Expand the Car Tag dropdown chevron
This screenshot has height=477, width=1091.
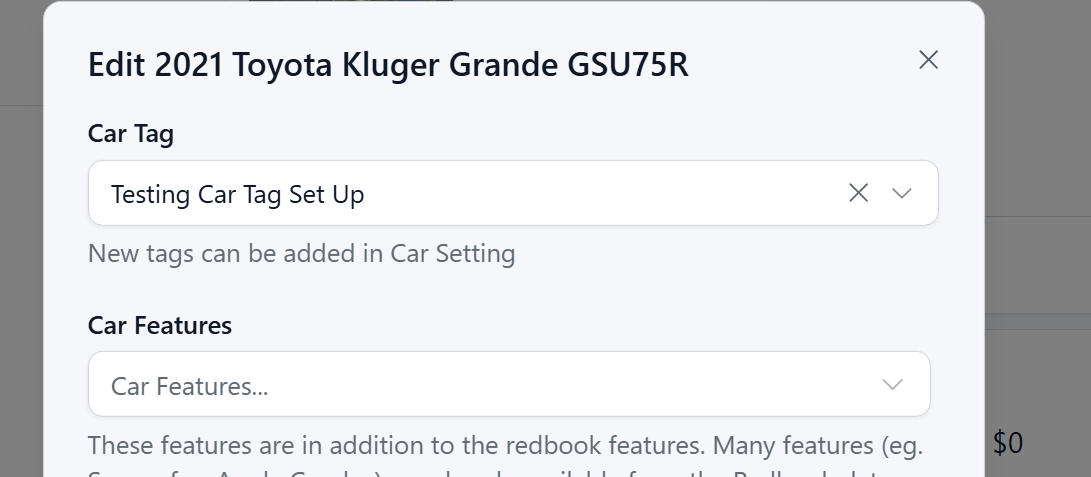(902, 193)
